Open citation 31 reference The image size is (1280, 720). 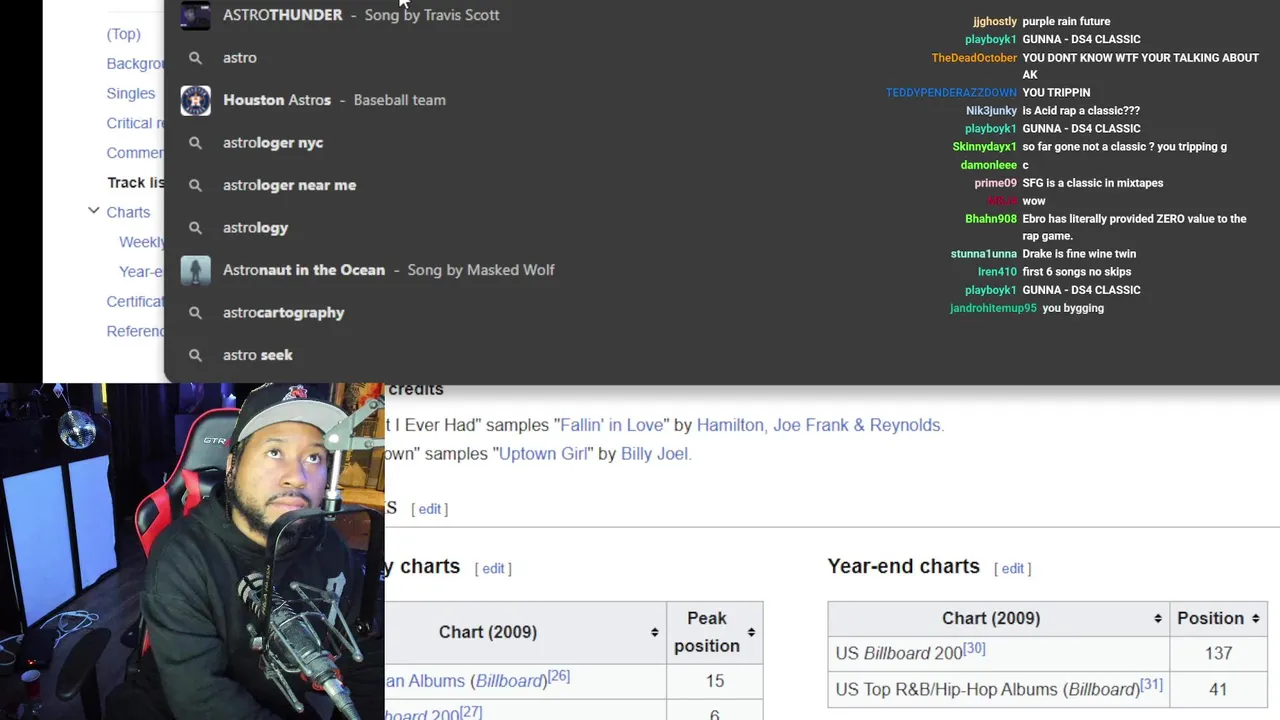[x=1151, y=684]
